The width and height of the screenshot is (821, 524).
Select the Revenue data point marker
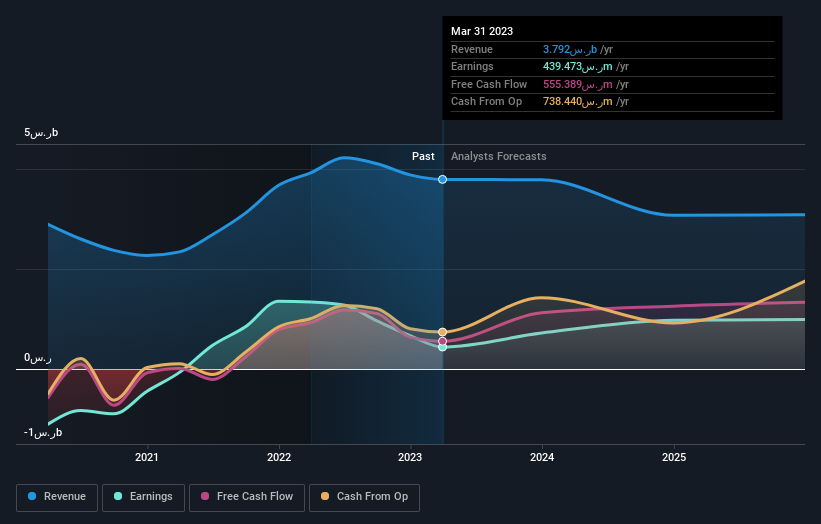[442, 180]
